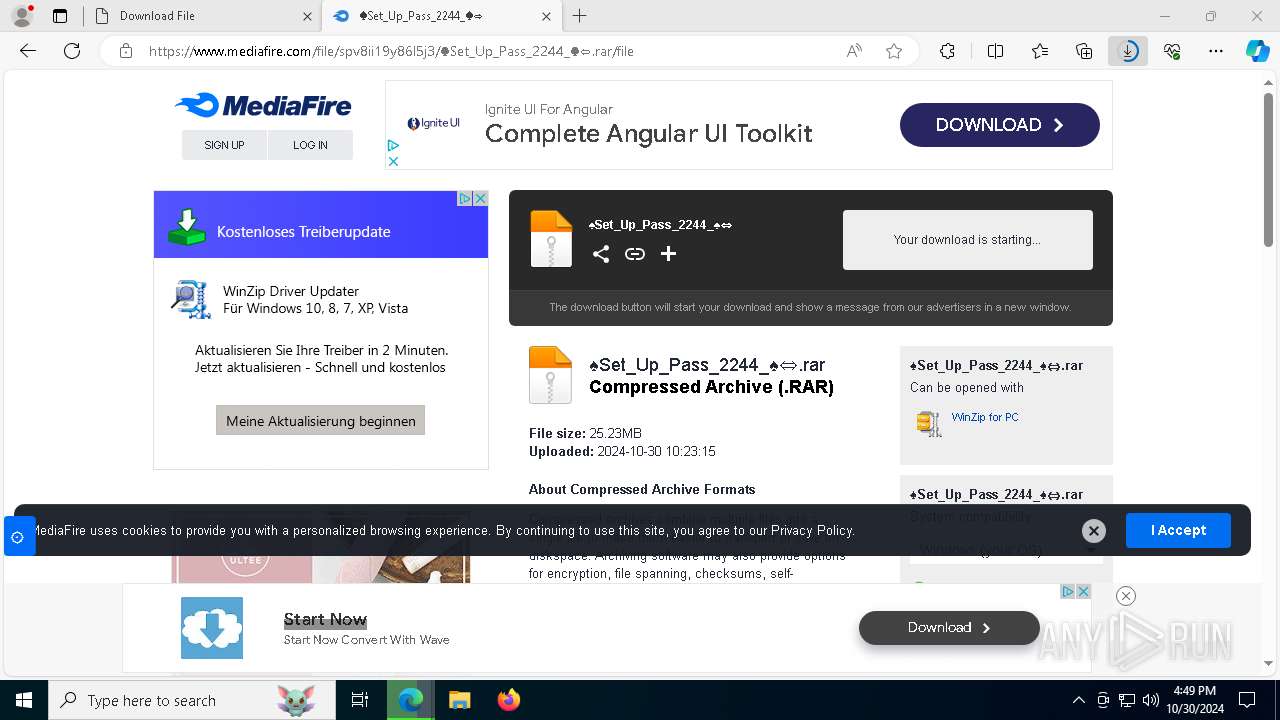The width and height of the screenshot is (1280, 720).
Task: Open Edge Settings and more menu
Action: point(1216,51)
